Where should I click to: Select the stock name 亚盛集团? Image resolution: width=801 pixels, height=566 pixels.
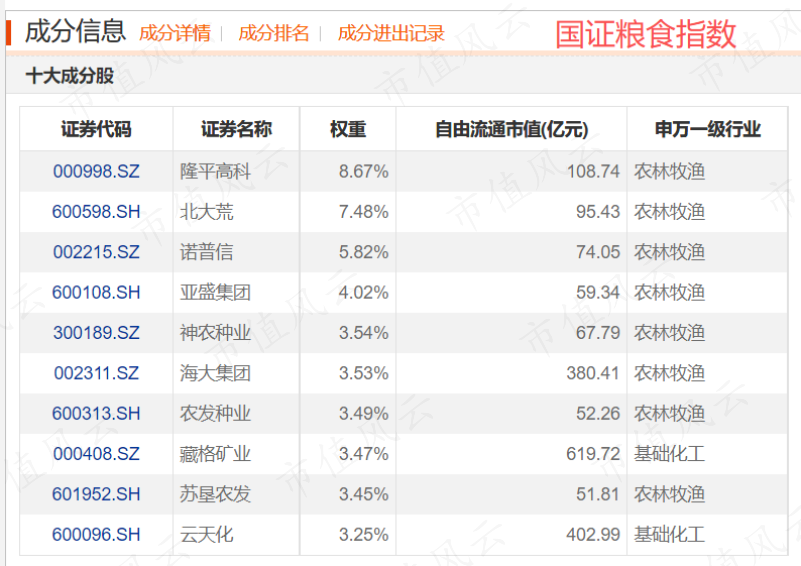215,292
